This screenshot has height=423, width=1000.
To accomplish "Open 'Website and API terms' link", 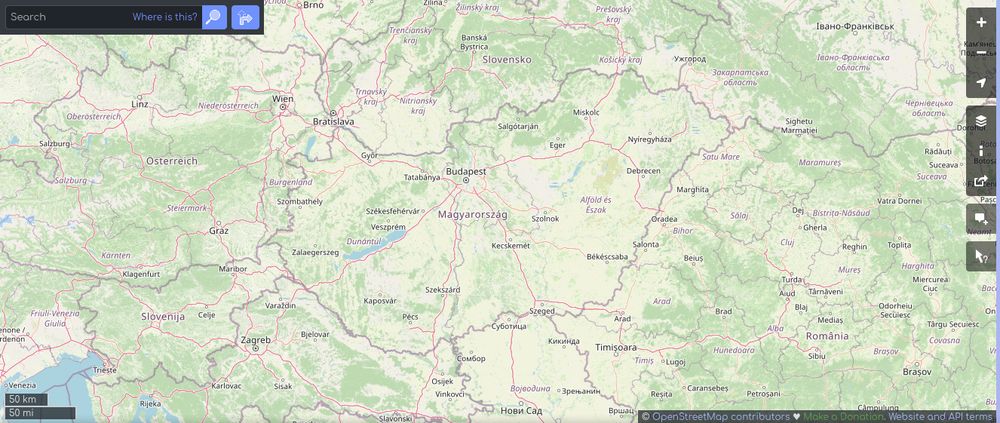I will click(940, 417).
